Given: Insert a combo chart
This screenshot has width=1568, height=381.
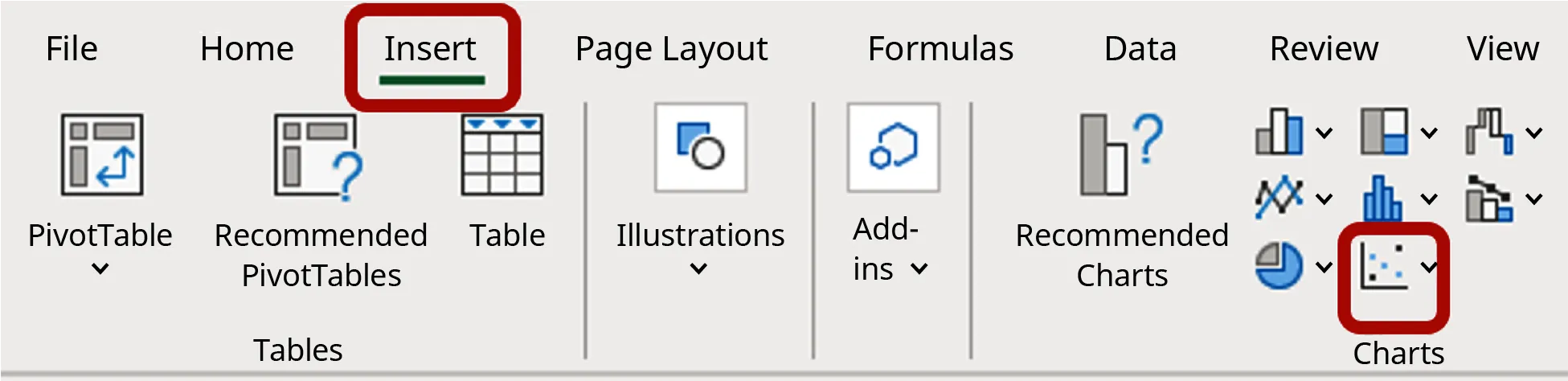Looking at the screenshot, I should tap(1488, 199).
